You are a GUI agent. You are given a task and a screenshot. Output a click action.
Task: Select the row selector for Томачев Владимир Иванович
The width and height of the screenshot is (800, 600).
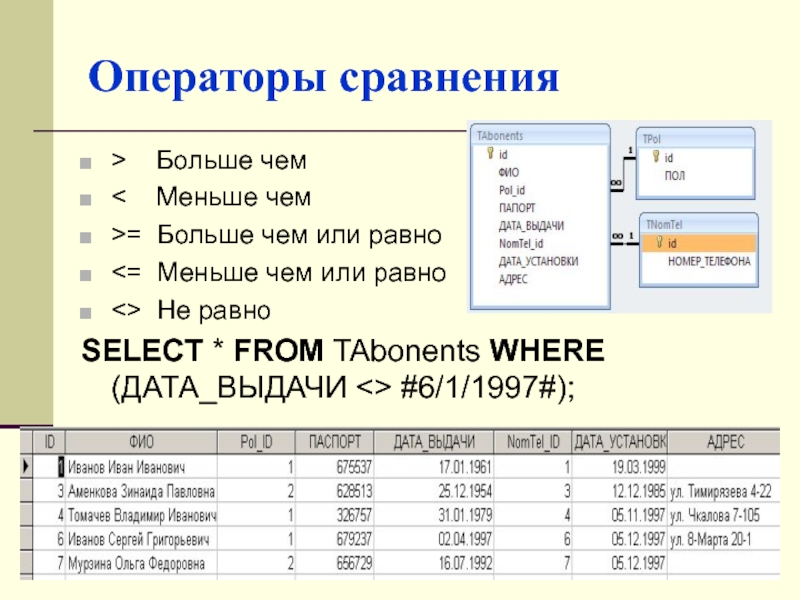[26, 515]
